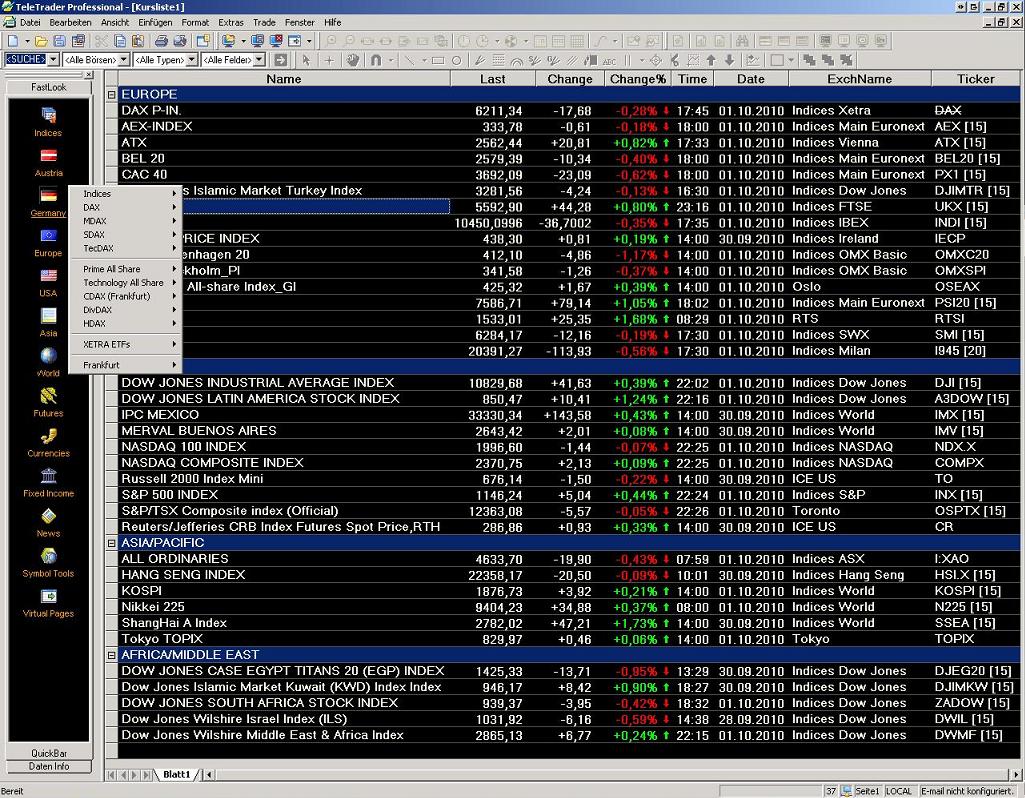Collapse the ASIA/PACIFIC group
The width and height of the screenshot is (1025, 798).
pyautogui.click(x=111, y=543)
